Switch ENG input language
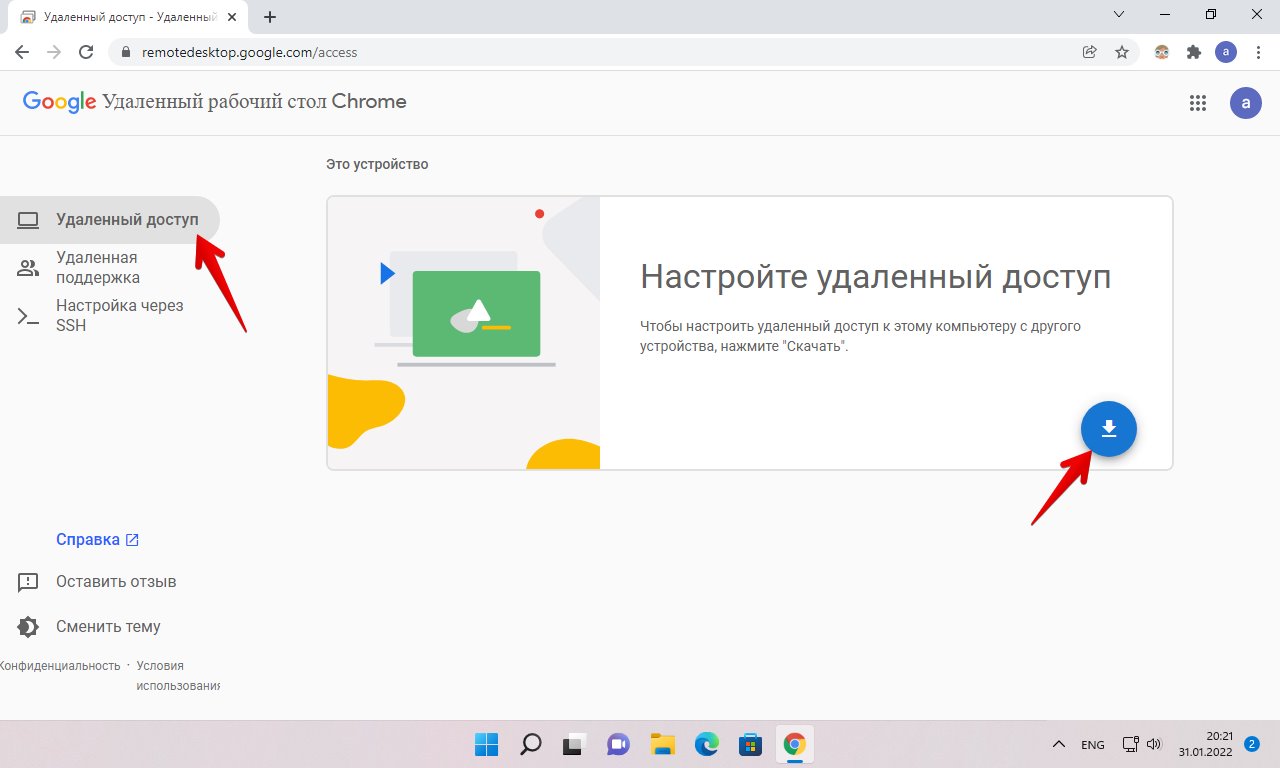1280x768 pixels. pyautogui.click(x=1093, y=744)
